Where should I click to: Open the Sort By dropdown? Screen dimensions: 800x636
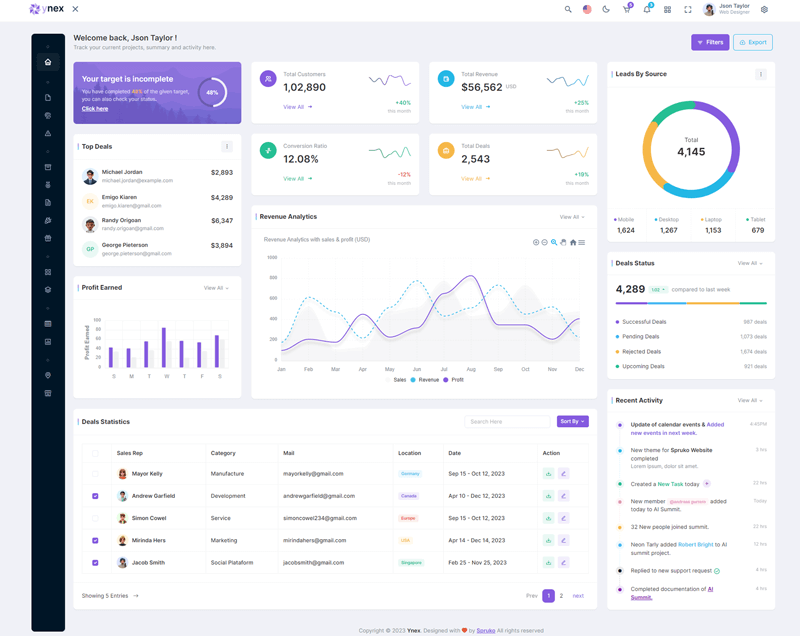[x=572, y=422]
